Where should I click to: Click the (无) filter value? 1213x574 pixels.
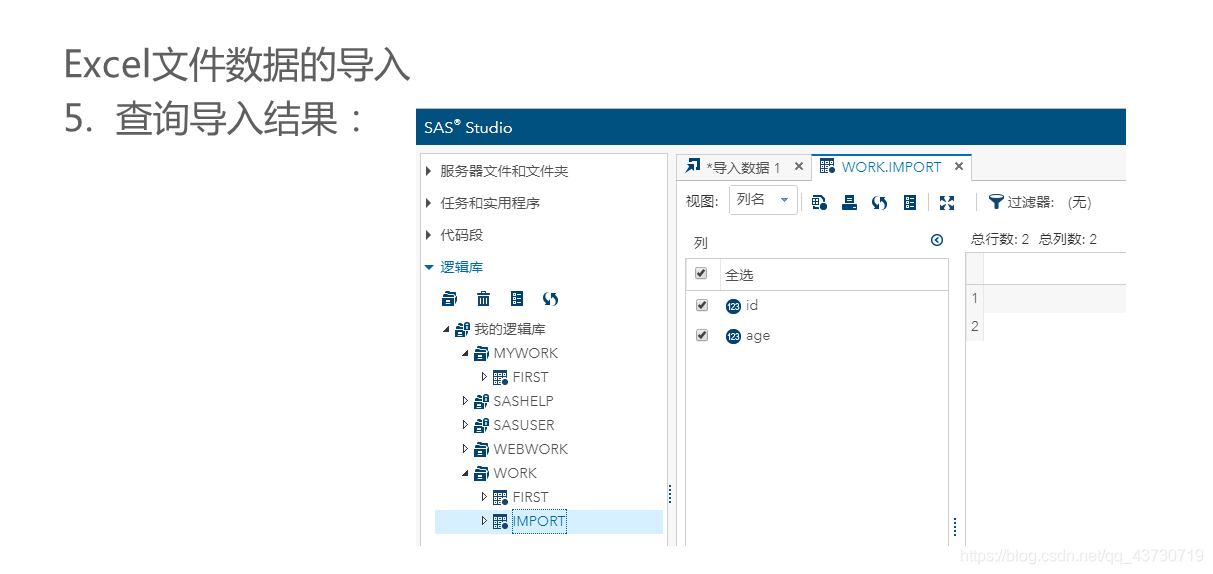[1079, 202]
